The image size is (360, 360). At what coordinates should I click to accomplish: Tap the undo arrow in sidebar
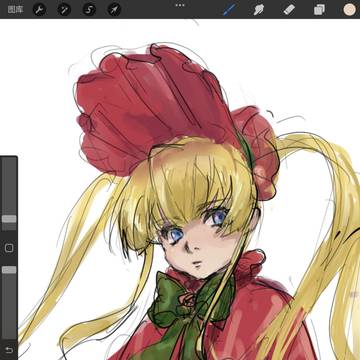[x=9, y=350]
